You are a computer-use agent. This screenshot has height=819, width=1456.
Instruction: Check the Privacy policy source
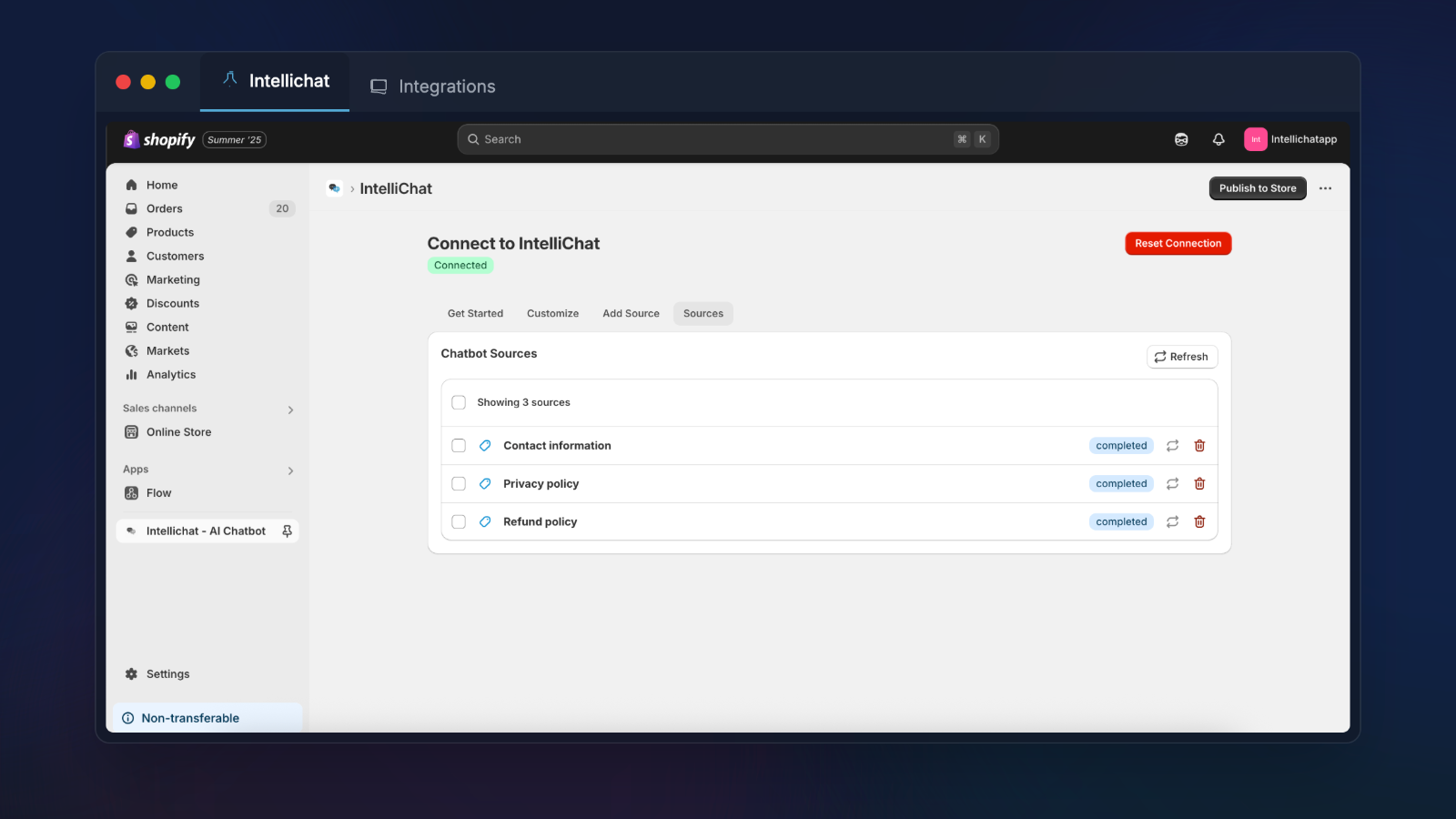459,484
